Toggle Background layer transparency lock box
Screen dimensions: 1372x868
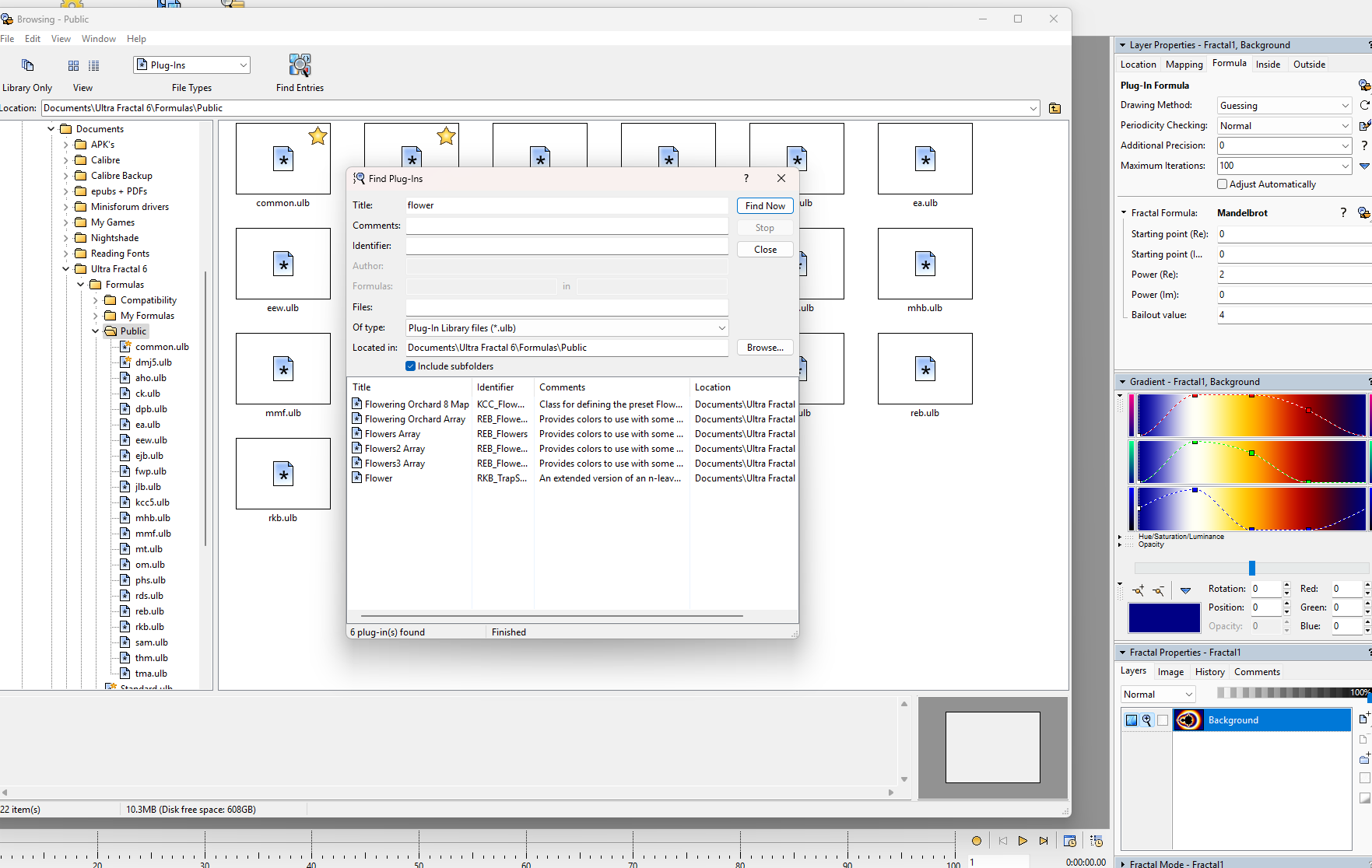pos(1163,720)
